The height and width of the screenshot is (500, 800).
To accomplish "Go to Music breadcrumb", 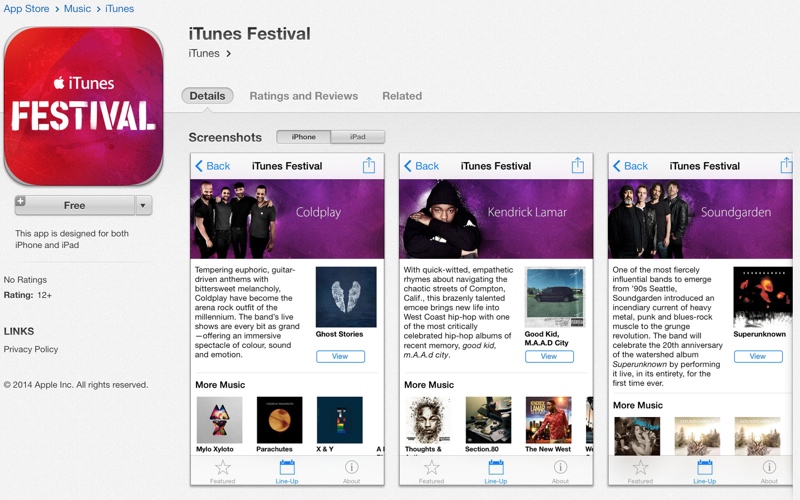I will (x=77, y=9).
